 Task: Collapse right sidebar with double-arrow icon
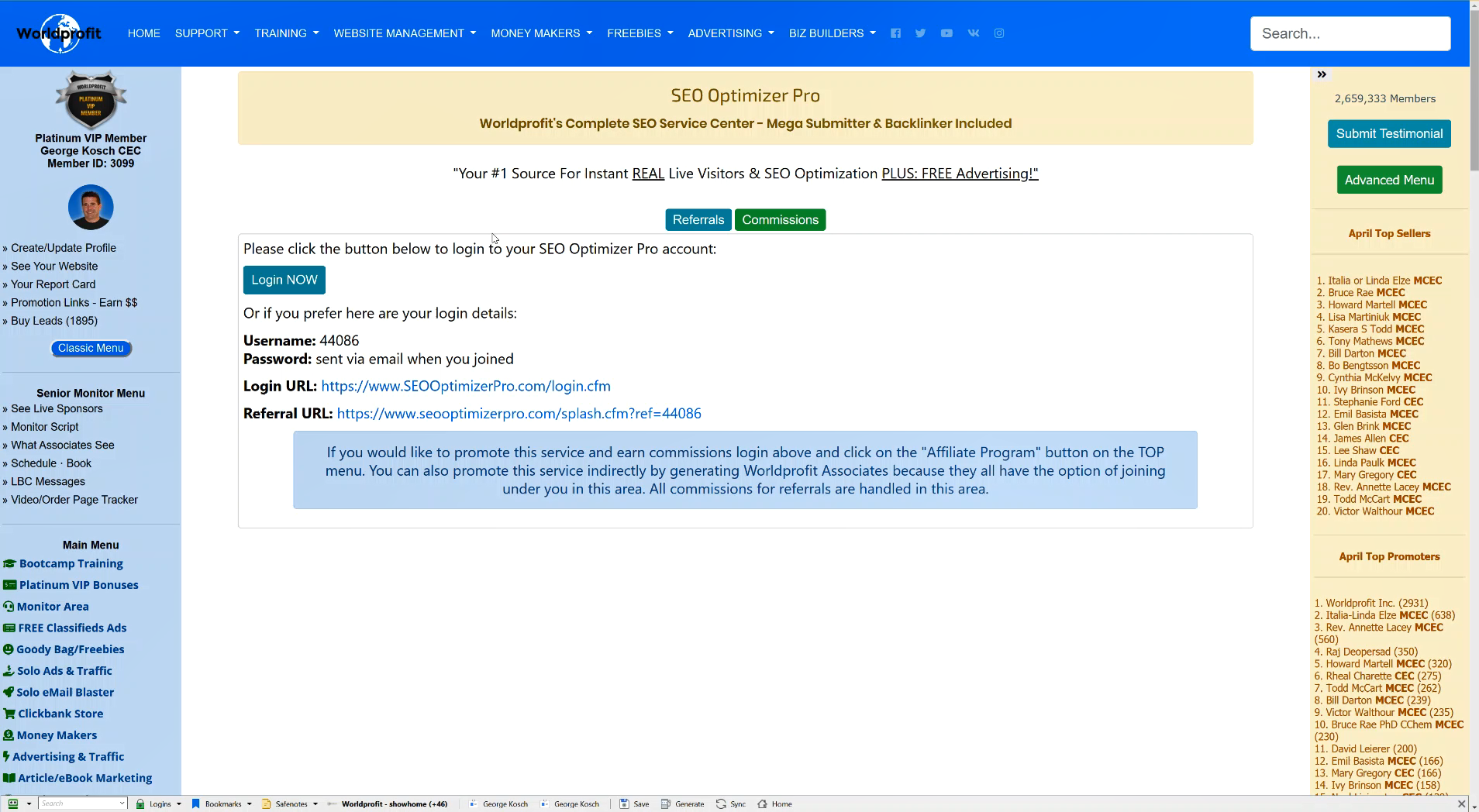tap(1322, 74)
